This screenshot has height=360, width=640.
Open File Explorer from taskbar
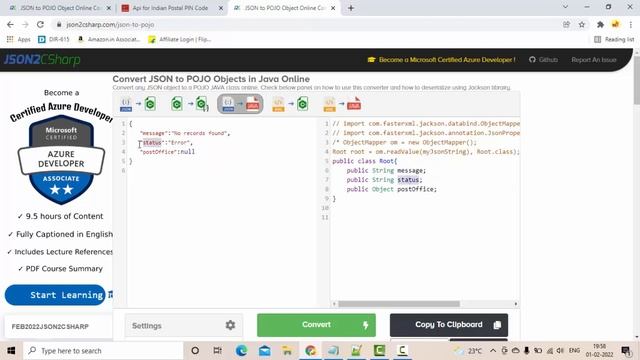pos(287,351)
